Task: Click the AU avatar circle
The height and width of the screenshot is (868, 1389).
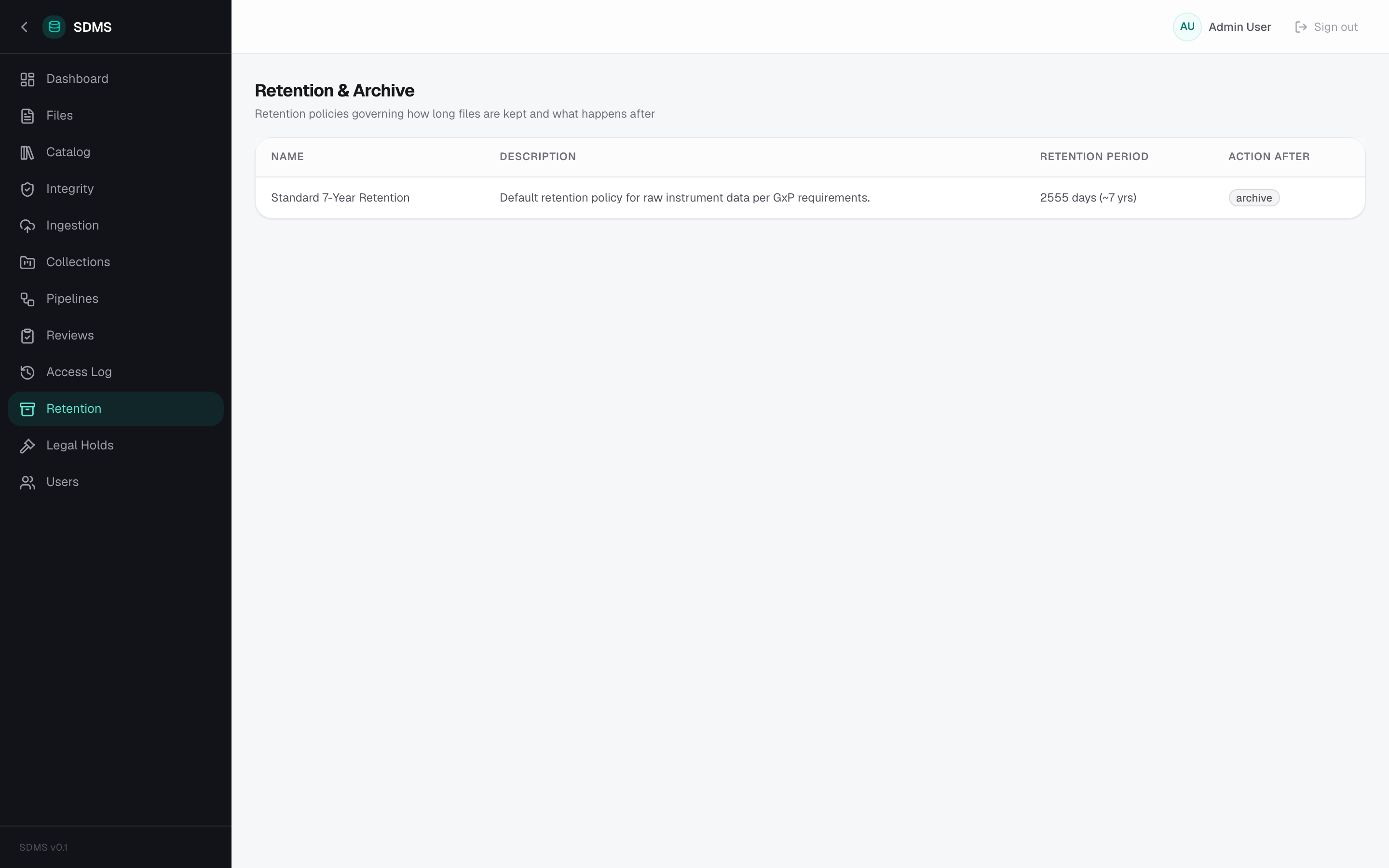Action: 1187,27
